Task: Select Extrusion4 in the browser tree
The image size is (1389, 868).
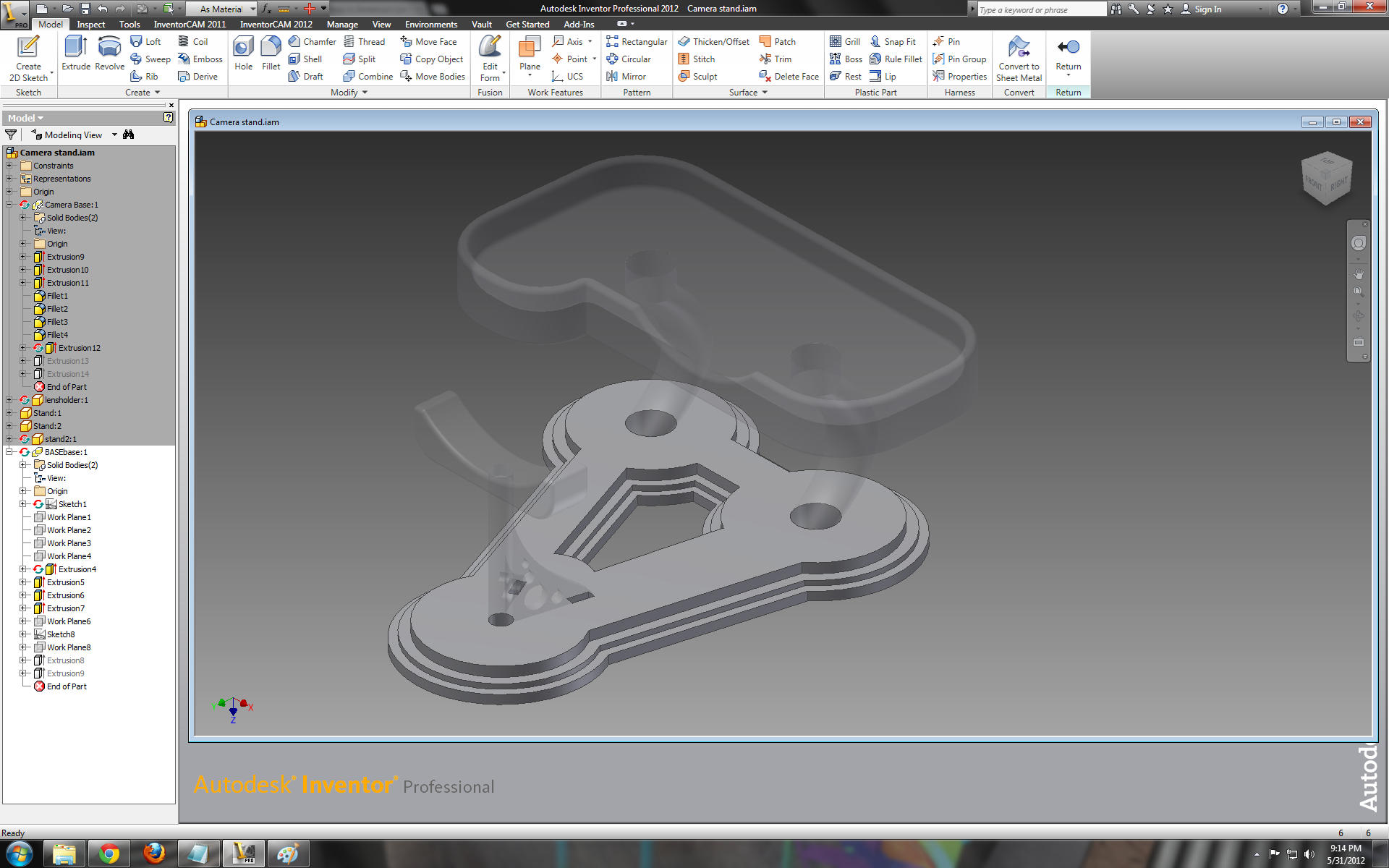Action: [77, 569]
